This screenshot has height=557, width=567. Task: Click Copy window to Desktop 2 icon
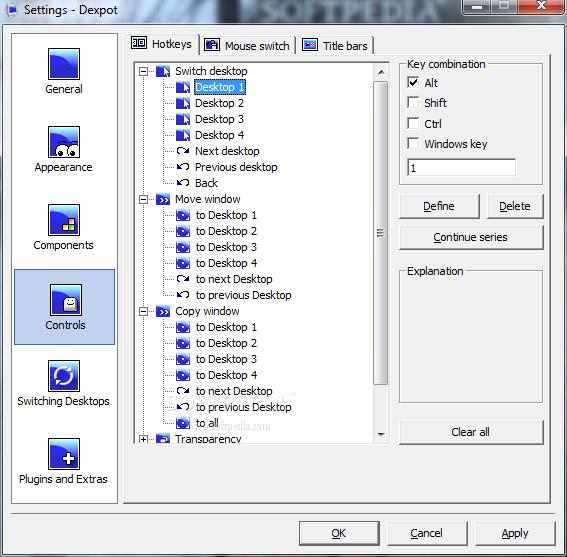point(183,343)
